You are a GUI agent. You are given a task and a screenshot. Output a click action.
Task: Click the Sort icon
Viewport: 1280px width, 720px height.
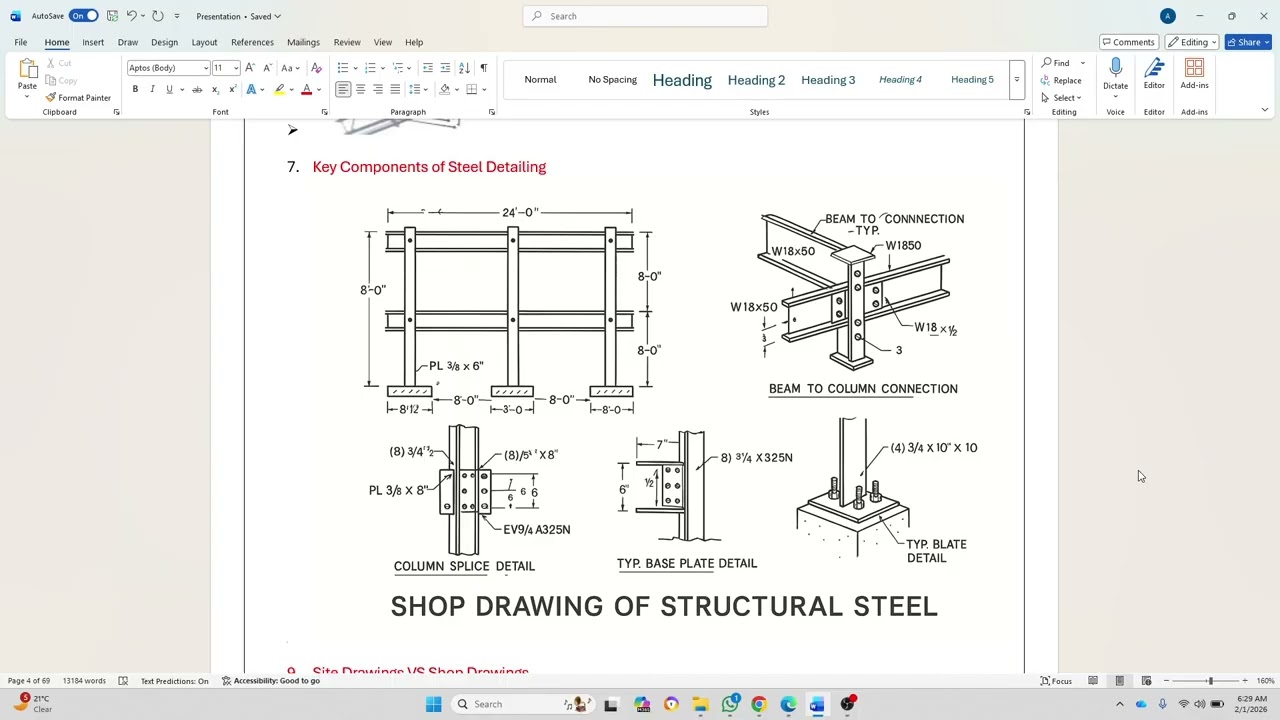tap(464, 68)
